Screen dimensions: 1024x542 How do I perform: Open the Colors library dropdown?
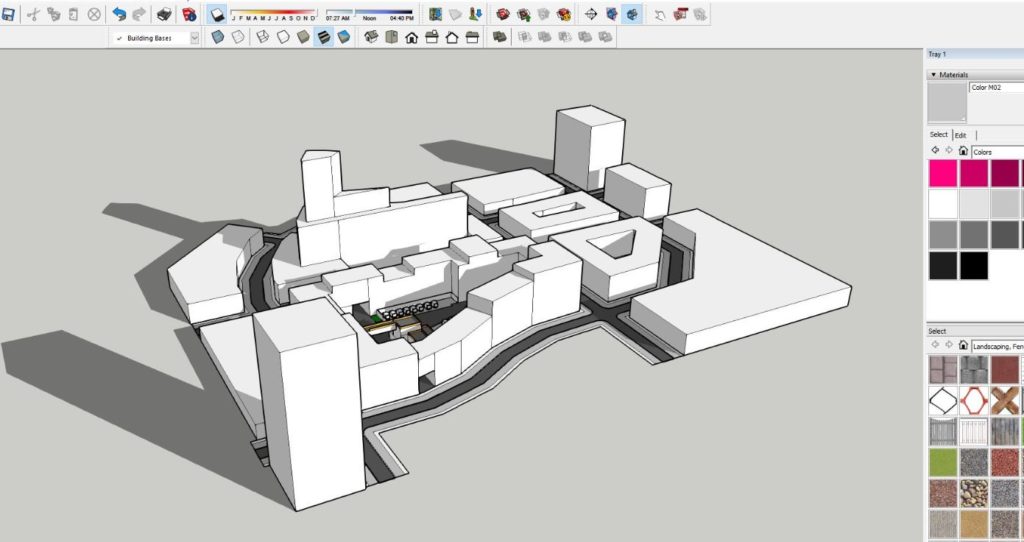point(997,151)
